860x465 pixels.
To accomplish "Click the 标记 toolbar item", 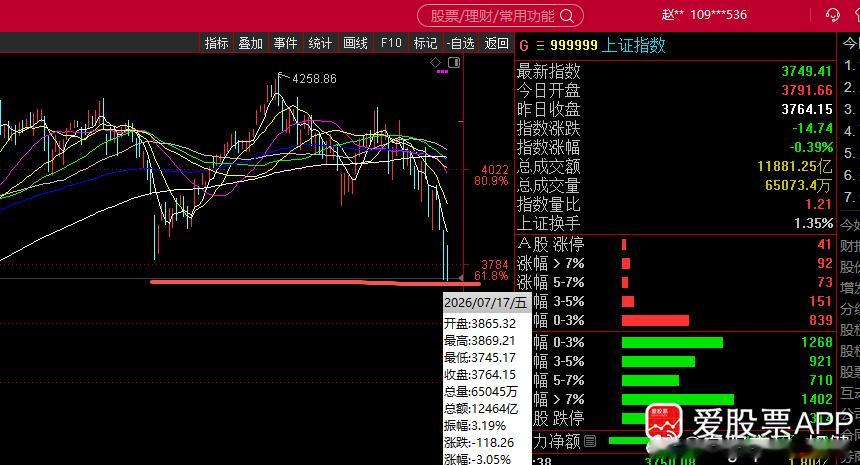I will click(425, 43).
